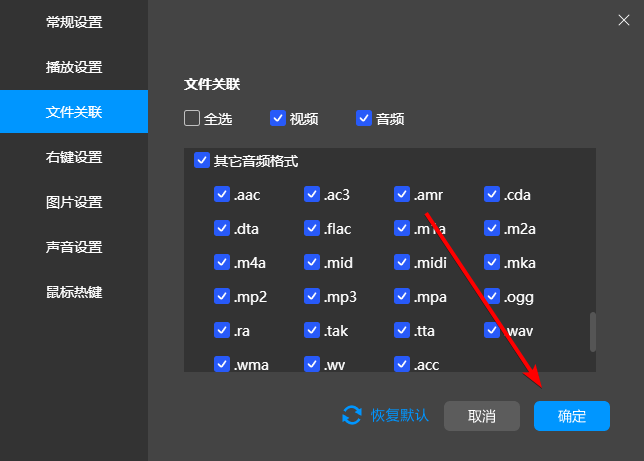This screenshot has height=461, width=644.
Task: Click the format list scrollbar thumb
Action: click(x=593, y=332)
